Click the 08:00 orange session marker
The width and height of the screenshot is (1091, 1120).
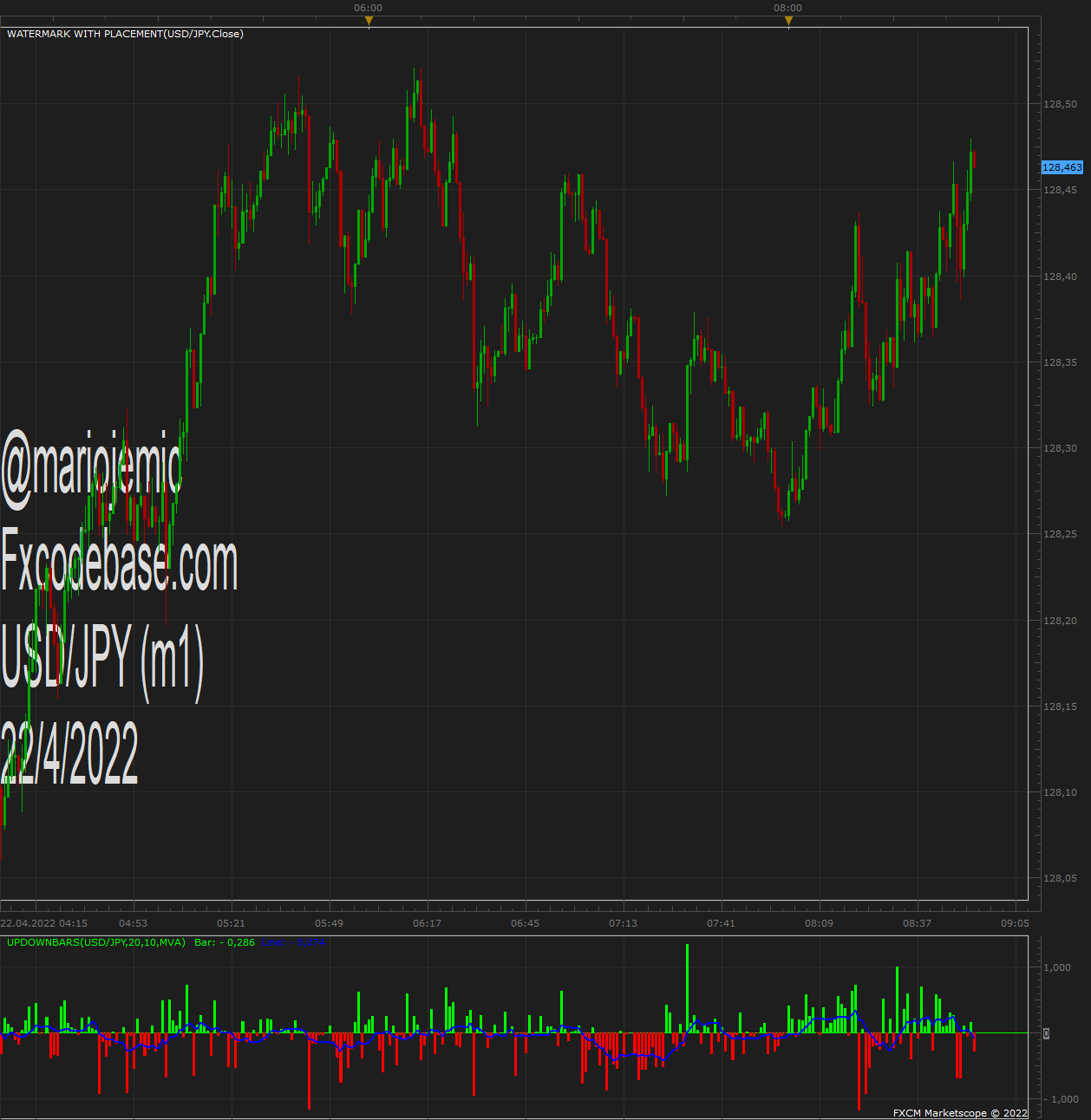point(788,20)
